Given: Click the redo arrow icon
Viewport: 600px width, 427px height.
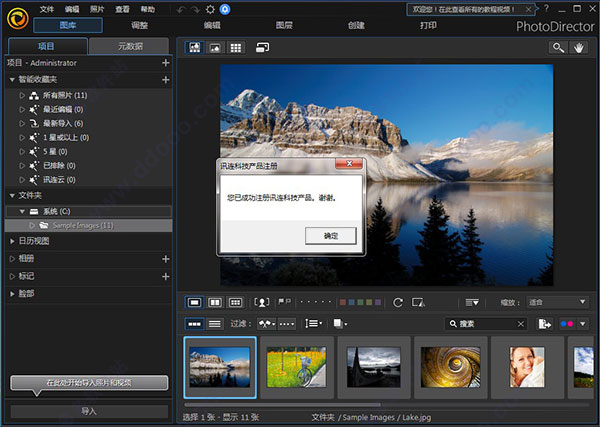Looking at the screenshot, I should tap(196, 10).
